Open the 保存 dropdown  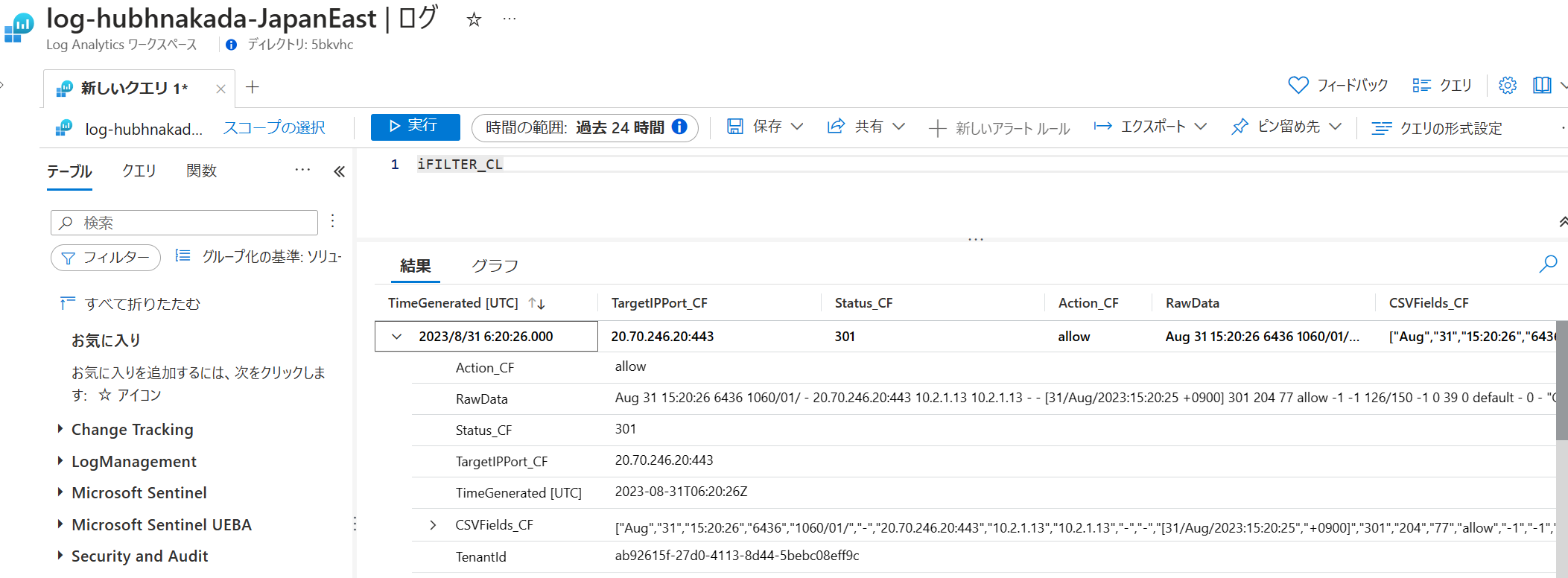point(765,127)
